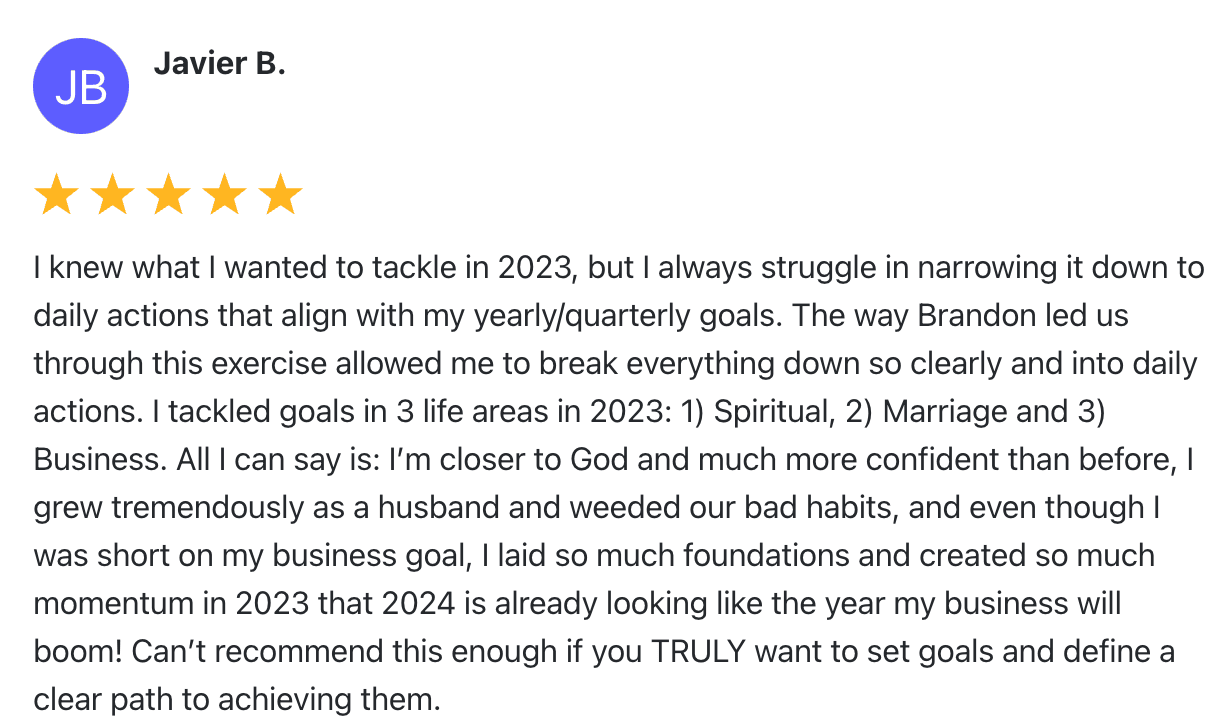Click the reviewer name Javier B.
This screenshot has width=1228, height=723.
[219, 65]
